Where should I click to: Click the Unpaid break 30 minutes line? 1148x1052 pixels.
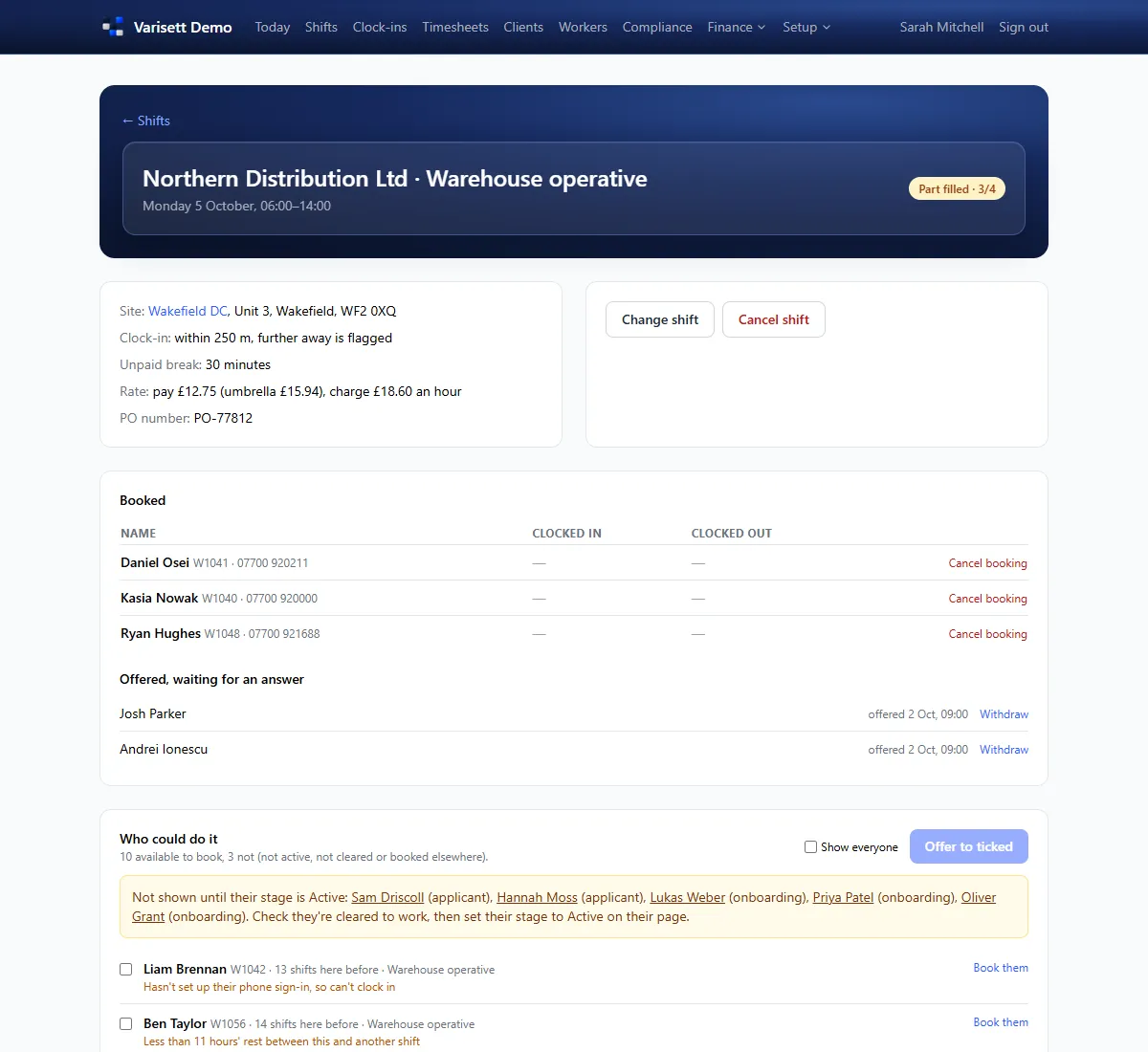tap(195, 364)
